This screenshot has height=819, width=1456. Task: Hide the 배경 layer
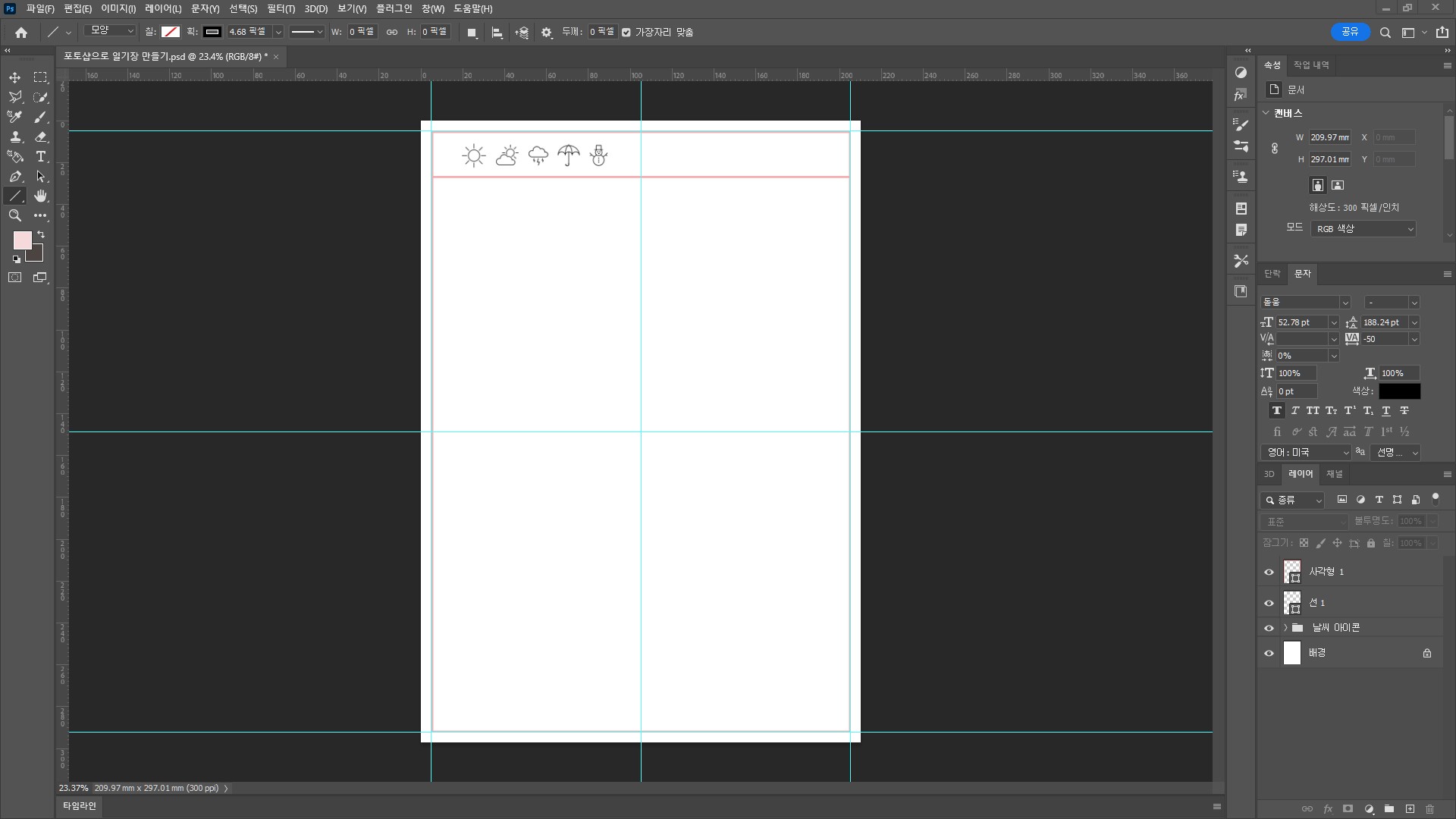point(1269,653)
